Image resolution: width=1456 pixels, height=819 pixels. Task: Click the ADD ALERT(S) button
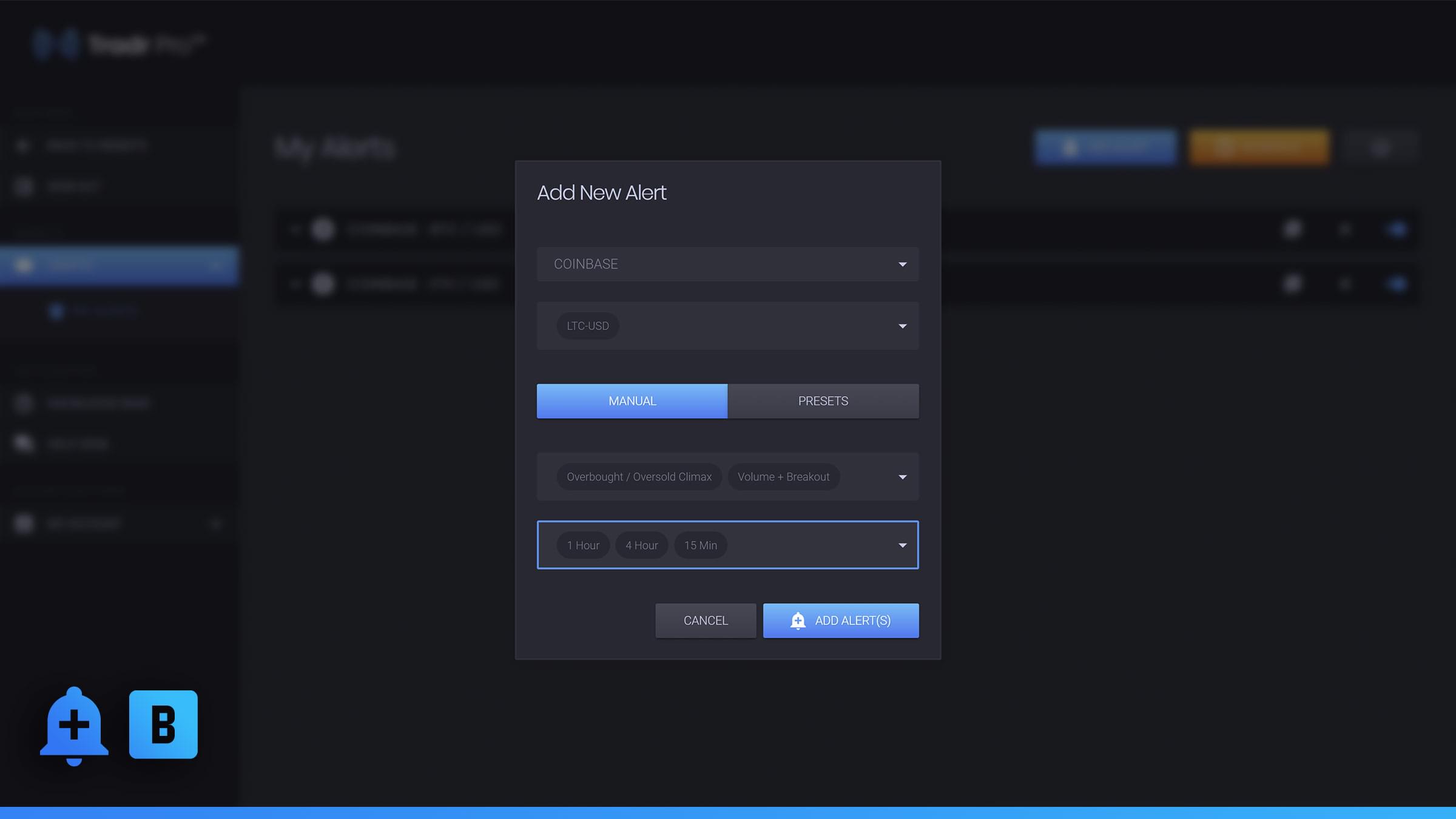coord(841,621)
